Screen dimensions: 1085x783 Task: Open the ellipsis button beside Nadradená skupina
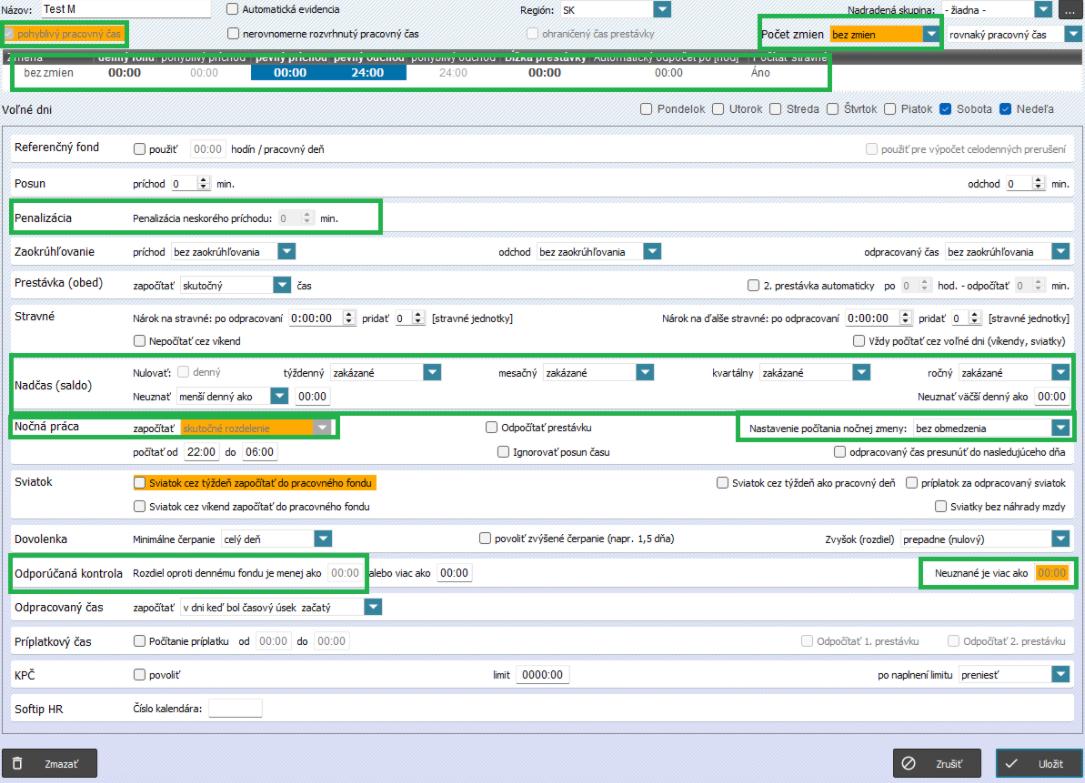(x=1071, y=10)
